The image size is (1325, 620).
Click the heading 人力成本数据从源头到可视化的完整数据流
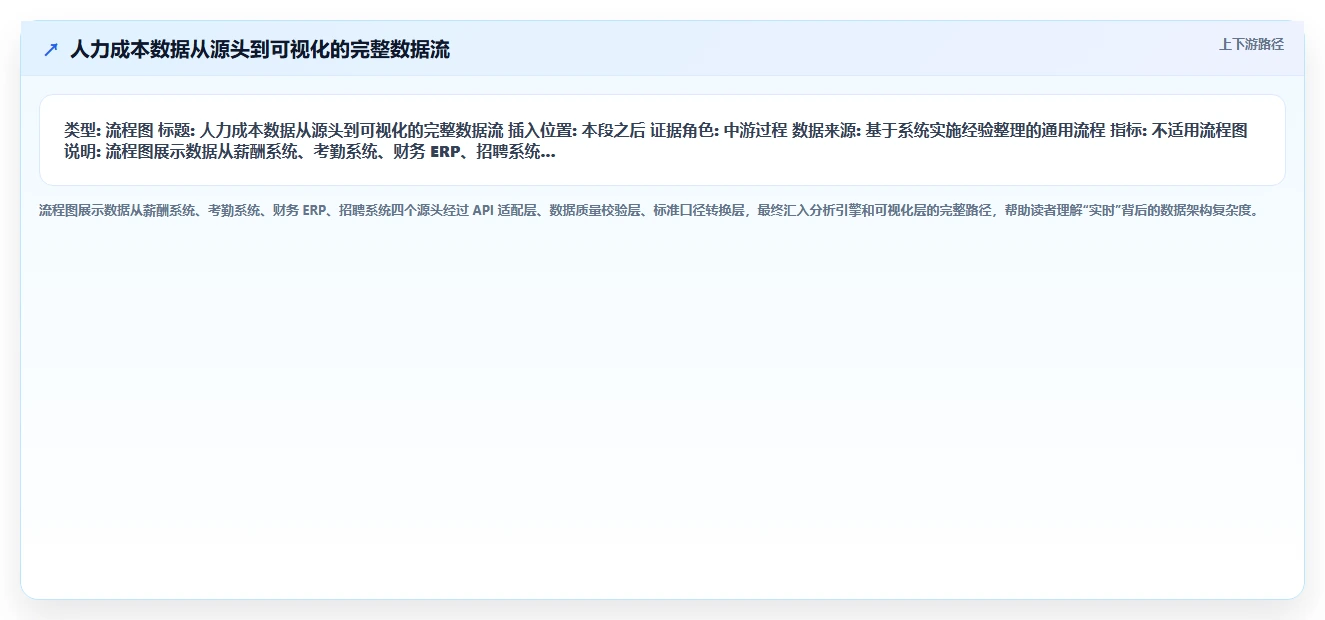click(260, 50)
